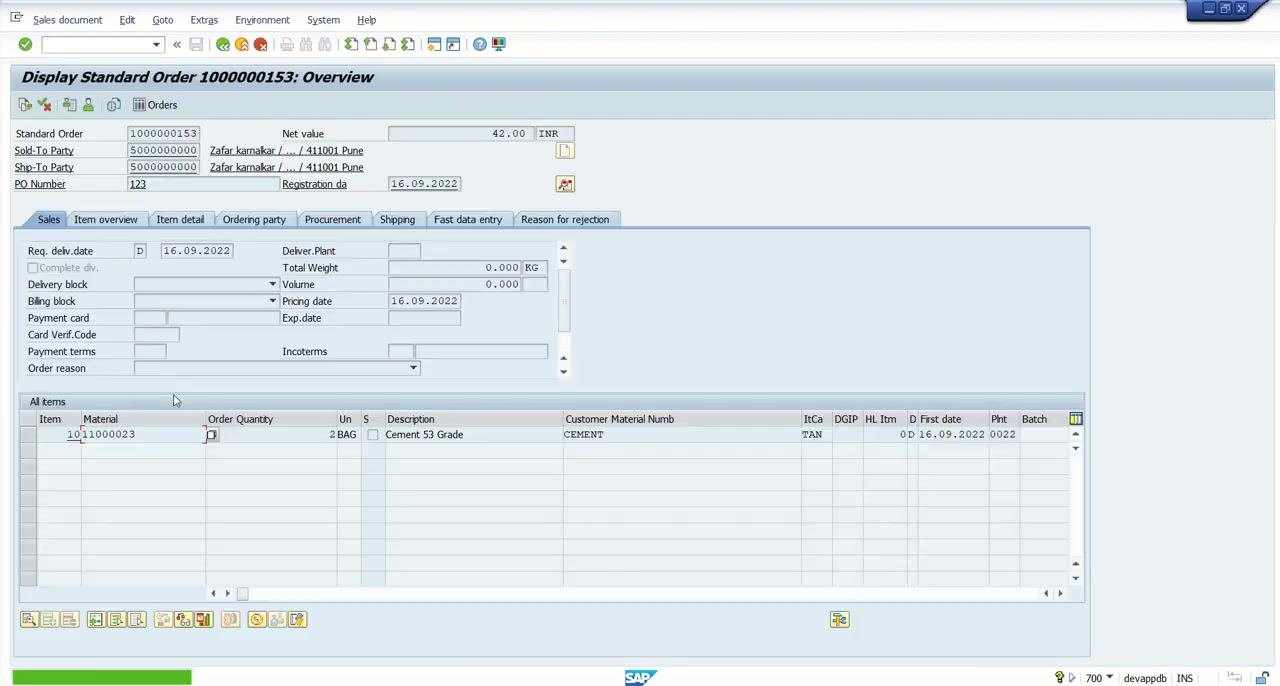Viewport: 1280px width, 686px height.
Task: Switch to the Procurement tab
Action: pos(333,219)
